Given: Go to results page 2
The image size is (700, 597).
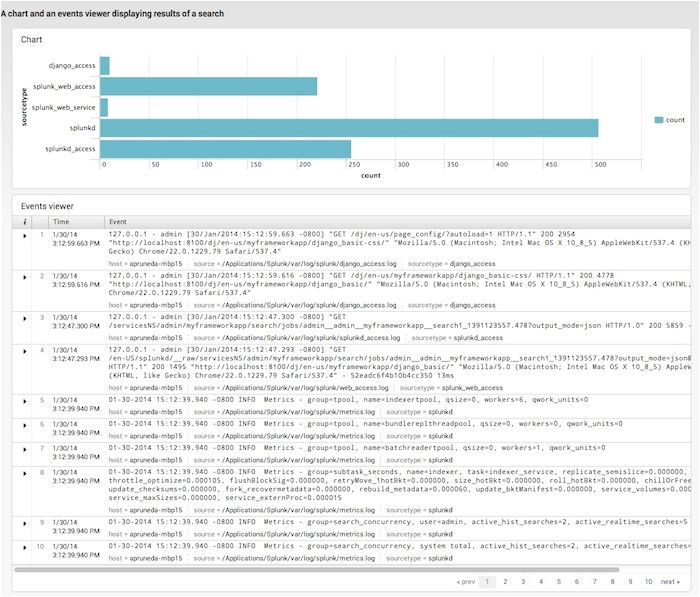Looking at the screenshot, I should click(x=505, y=582).
